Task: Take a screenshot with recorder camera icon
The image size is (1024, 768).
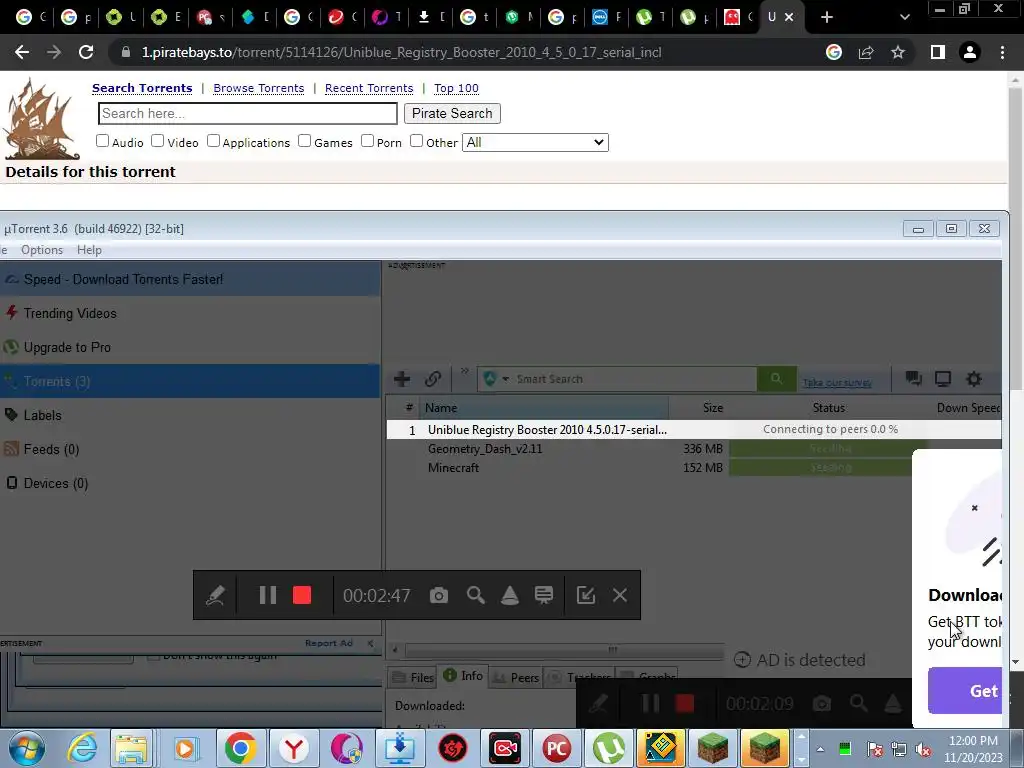Action: tap(439, 595)
